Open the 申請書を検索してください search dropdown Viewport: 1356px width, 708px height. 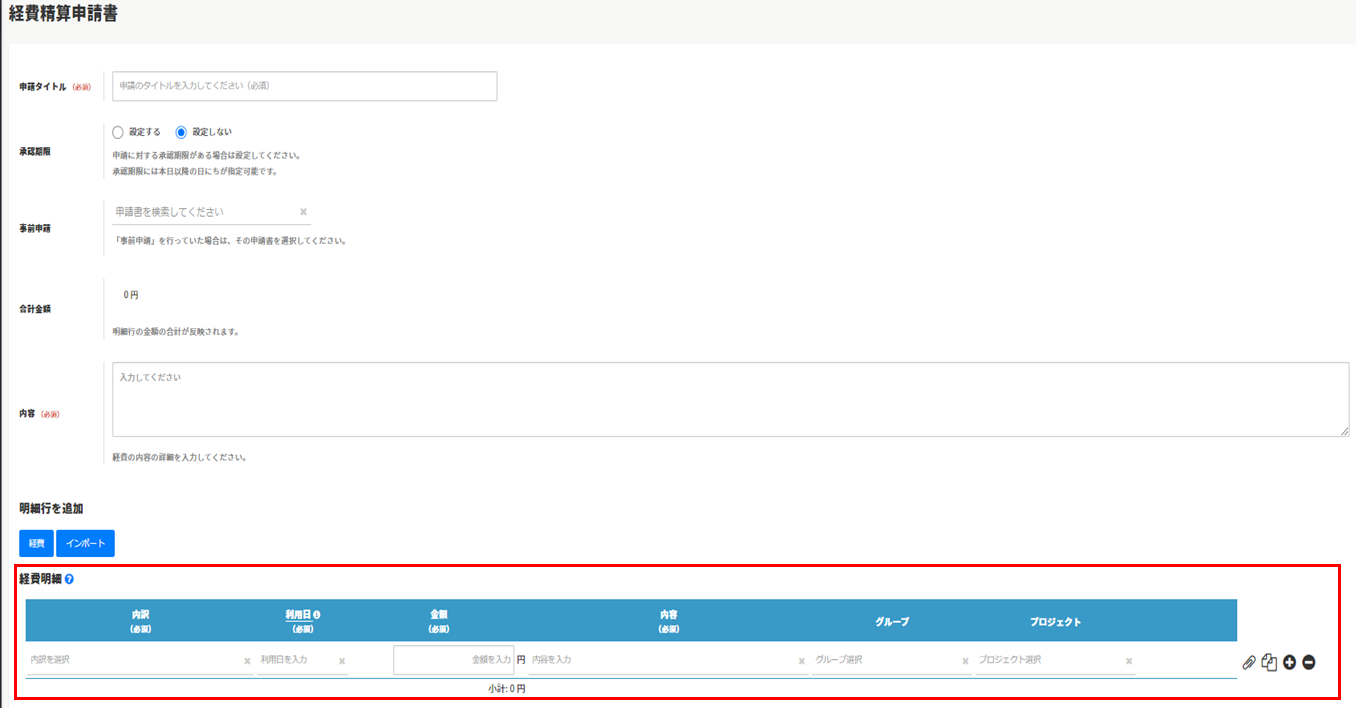[203, 212]
